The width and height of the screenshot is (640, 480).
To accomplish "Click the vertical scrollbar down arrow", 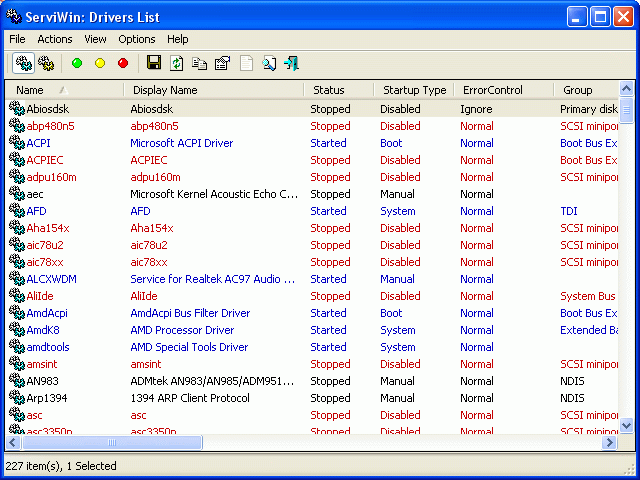I will click(x=626, y=426).
